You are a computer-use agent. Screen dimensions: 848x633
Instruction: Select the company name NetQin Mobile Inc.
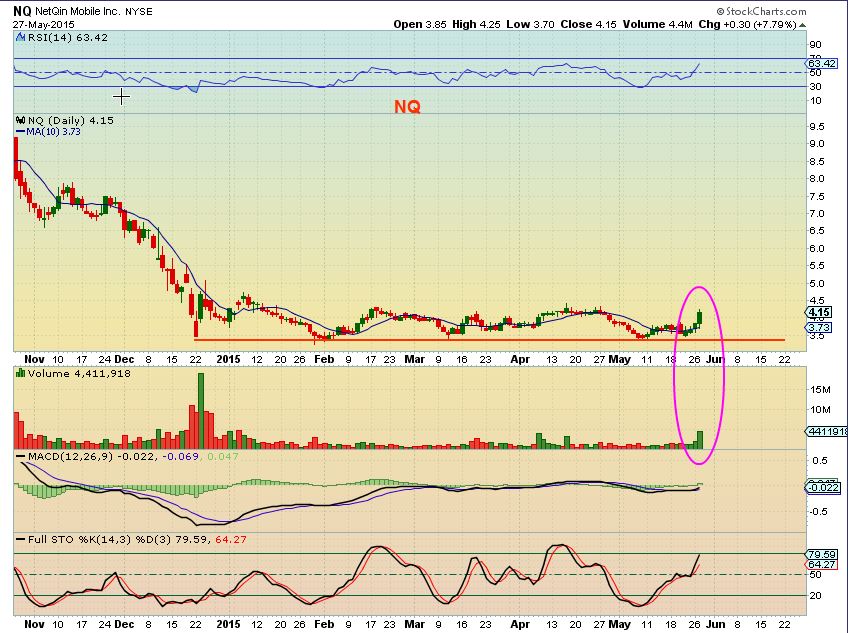coord(78,11)
